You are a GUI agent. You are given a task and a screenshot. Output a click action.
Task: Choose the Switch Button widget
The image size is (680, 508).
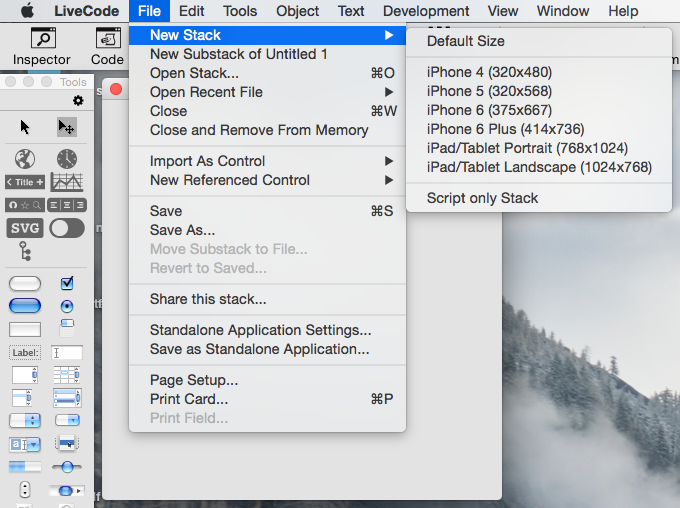(x=67, y=228)
